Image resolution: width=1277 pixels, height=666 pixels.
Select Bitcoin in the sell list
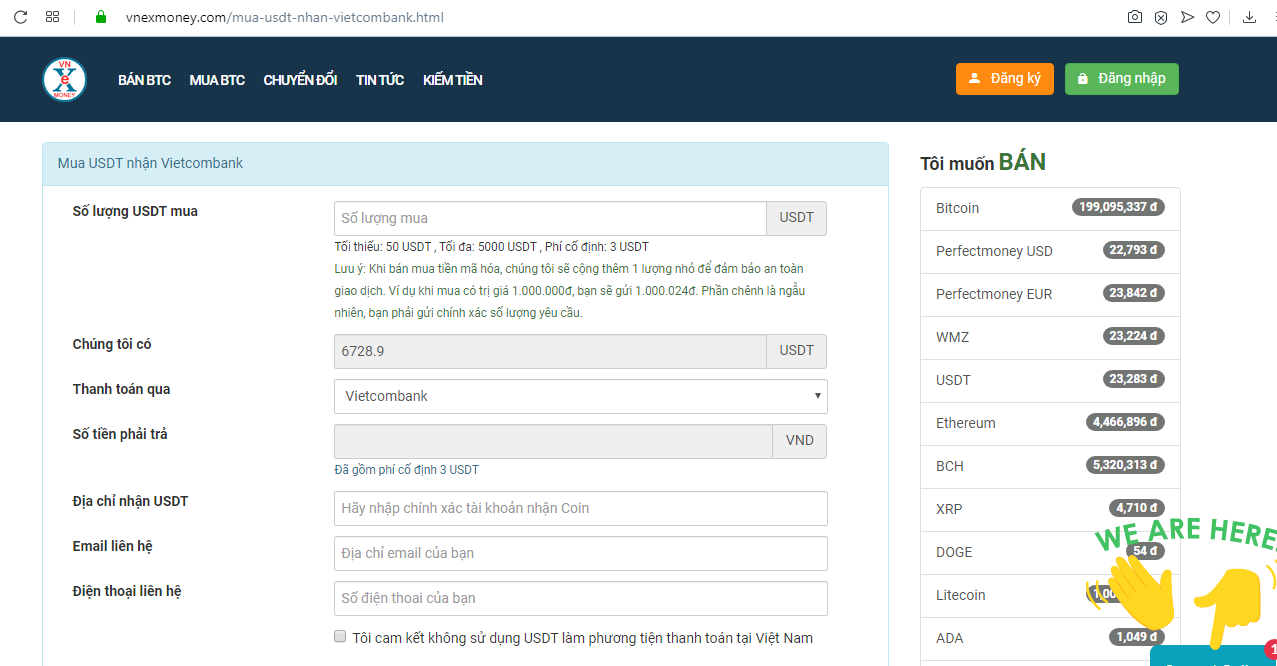tap(1050, 208)
